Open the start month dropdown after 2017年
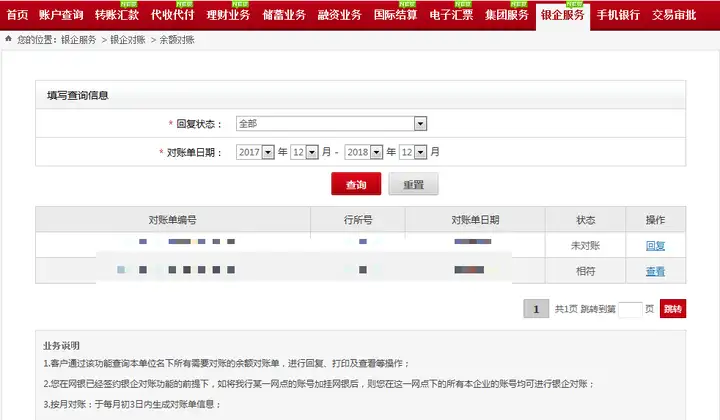 [x=304, y=152]
